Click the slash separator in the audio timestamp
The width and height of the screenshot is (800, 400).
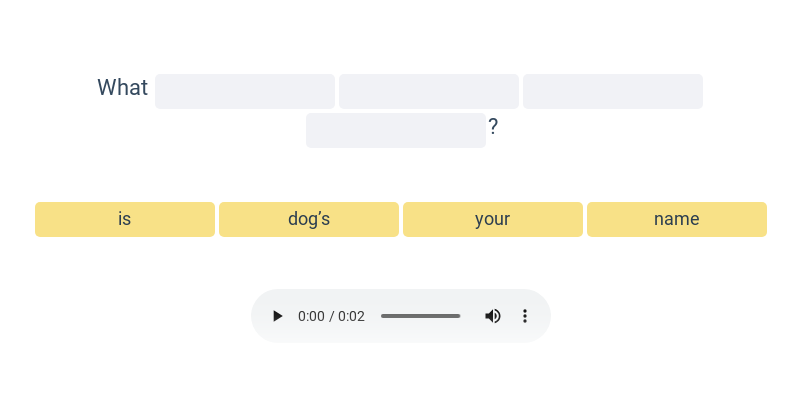pos(331,316)
